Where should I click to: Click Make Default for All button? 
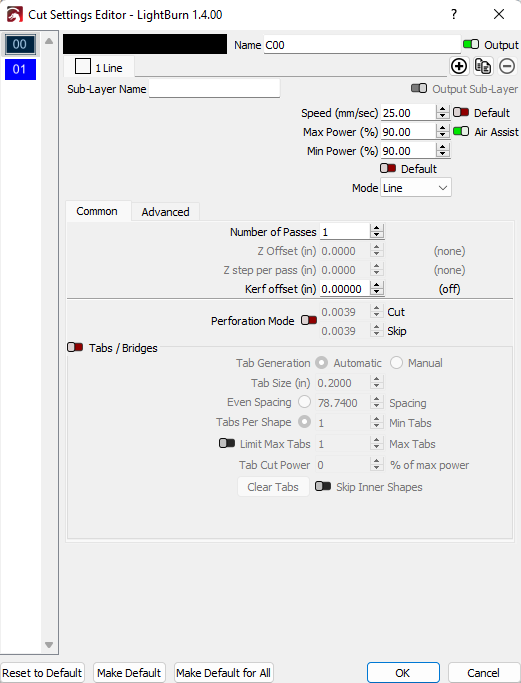[223, 673]
